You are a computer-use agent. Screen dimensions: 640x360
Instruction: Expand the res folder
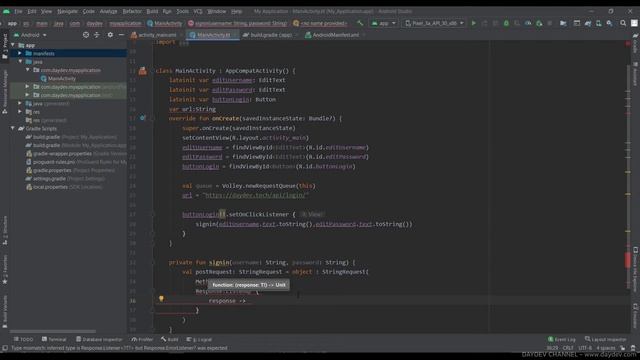[x=20, y=112]
